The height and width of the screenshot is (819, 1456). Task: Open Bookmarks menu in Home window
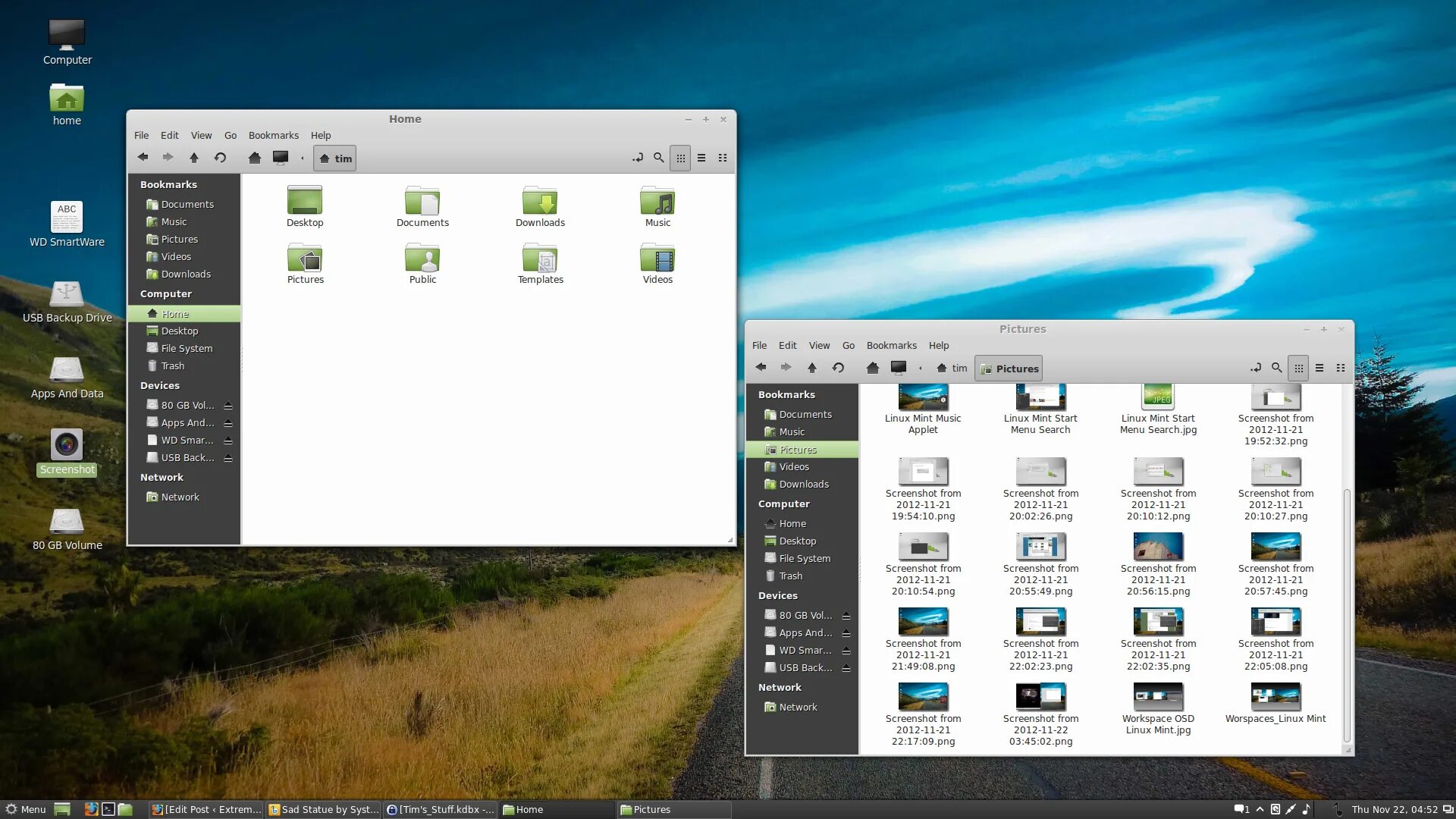[x=273, y=135]
